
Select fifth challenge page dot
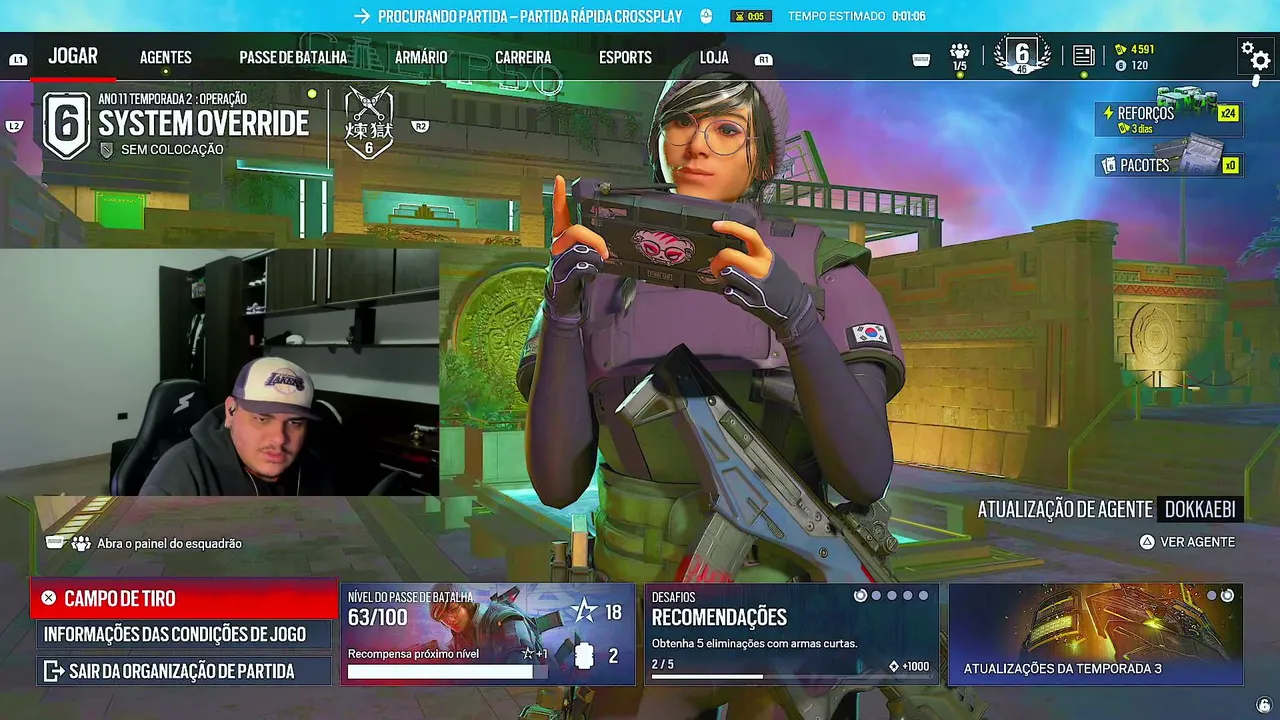923,596
